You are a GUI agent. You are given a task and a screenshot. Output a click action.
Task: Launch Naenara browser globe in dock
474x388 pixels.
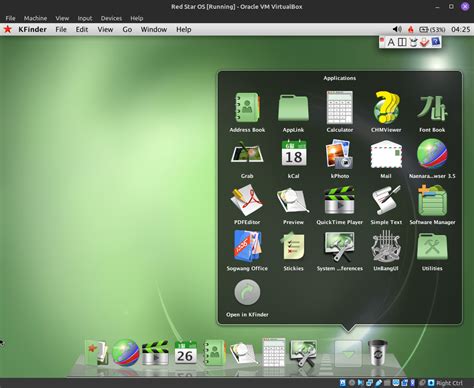pos(125,352)
